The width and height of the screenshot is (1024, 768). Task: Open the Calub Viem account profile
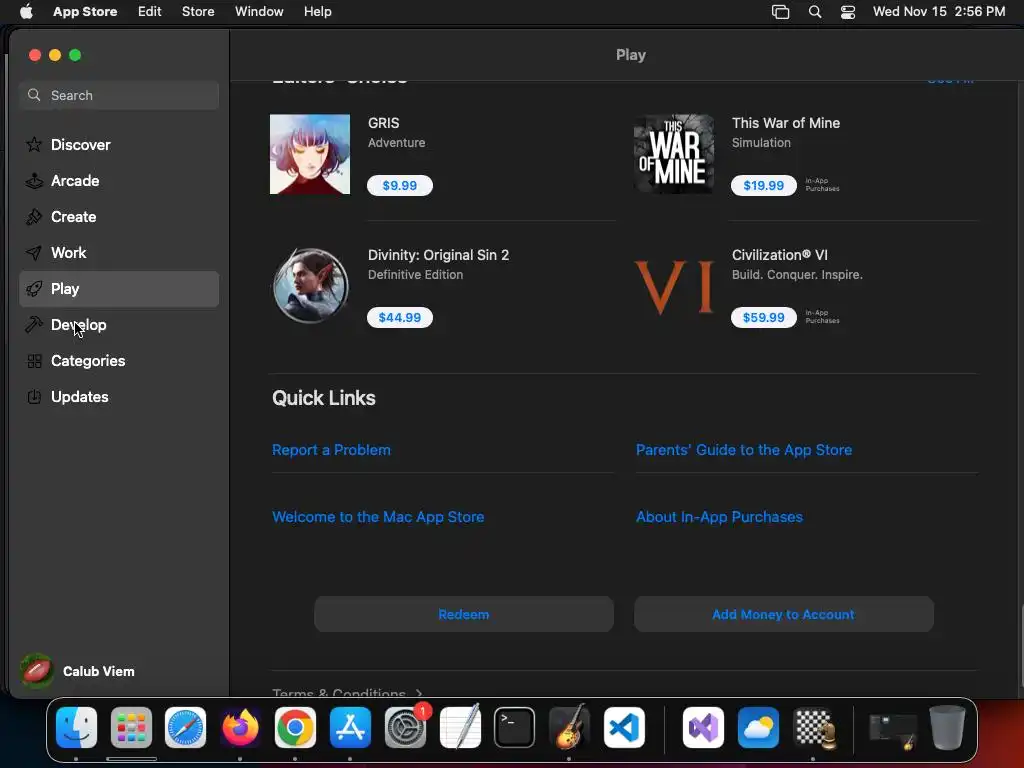tap(77, 671)
